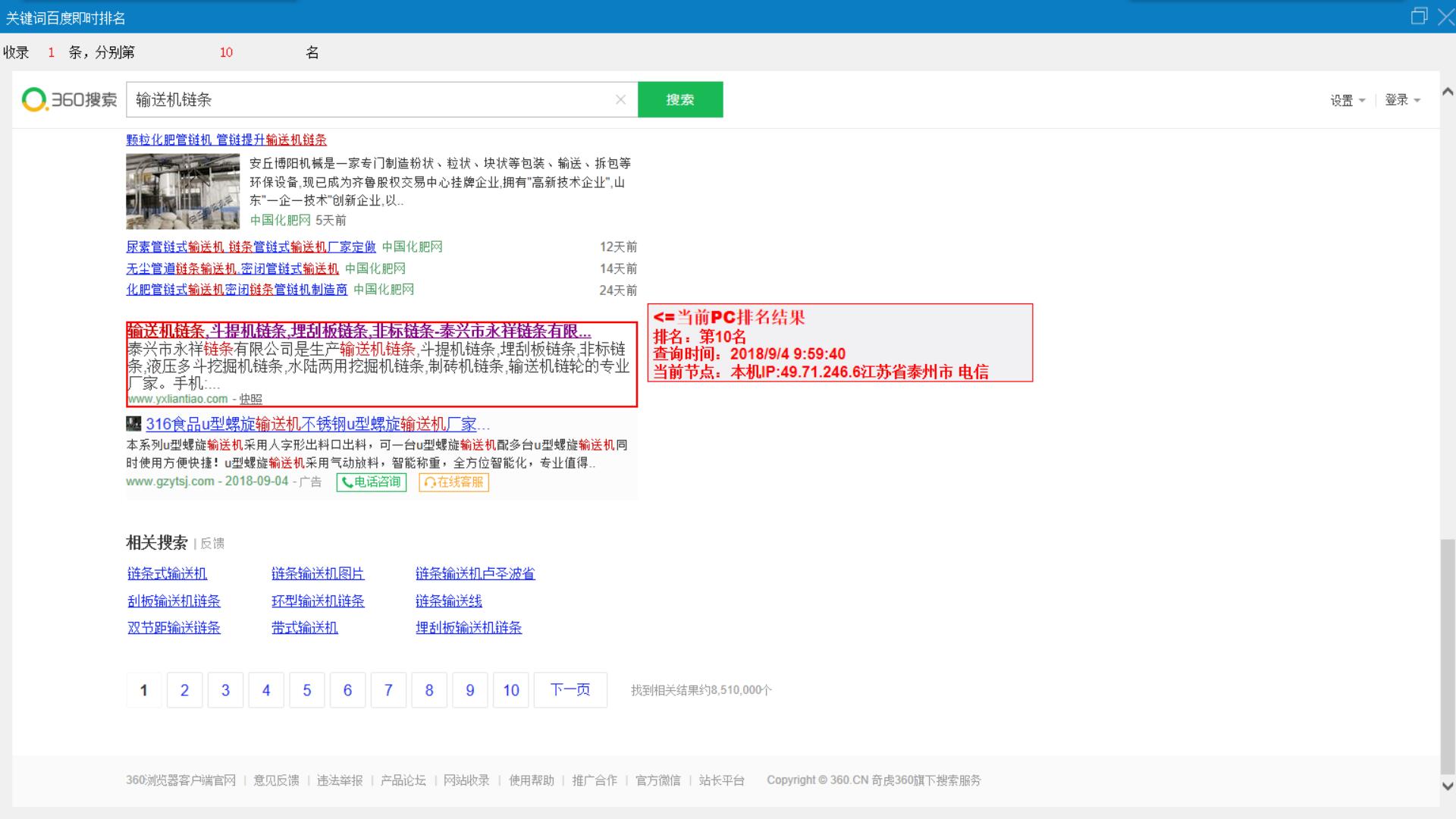
Task: Click the green 搜索 button
Action: click(x=679, y=99)
